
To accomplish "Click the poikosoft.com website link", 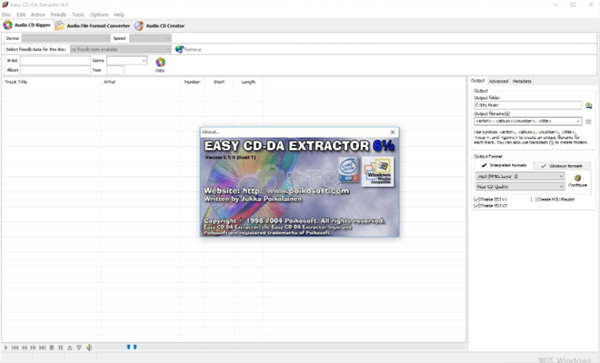I will (296, 190).
